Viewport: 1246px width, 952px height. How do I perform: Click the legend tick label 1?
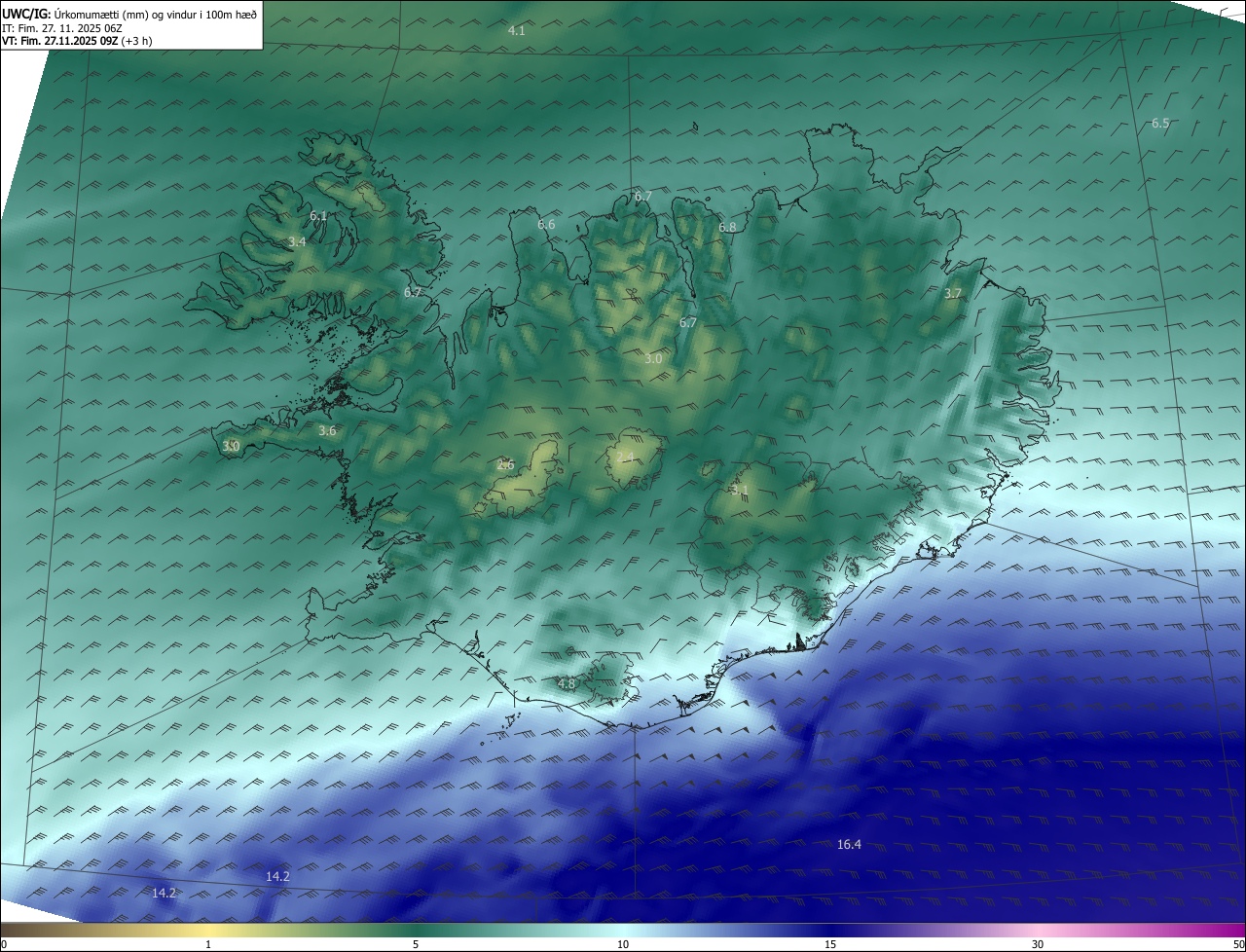pyautogui.click(x=208, y=945)
